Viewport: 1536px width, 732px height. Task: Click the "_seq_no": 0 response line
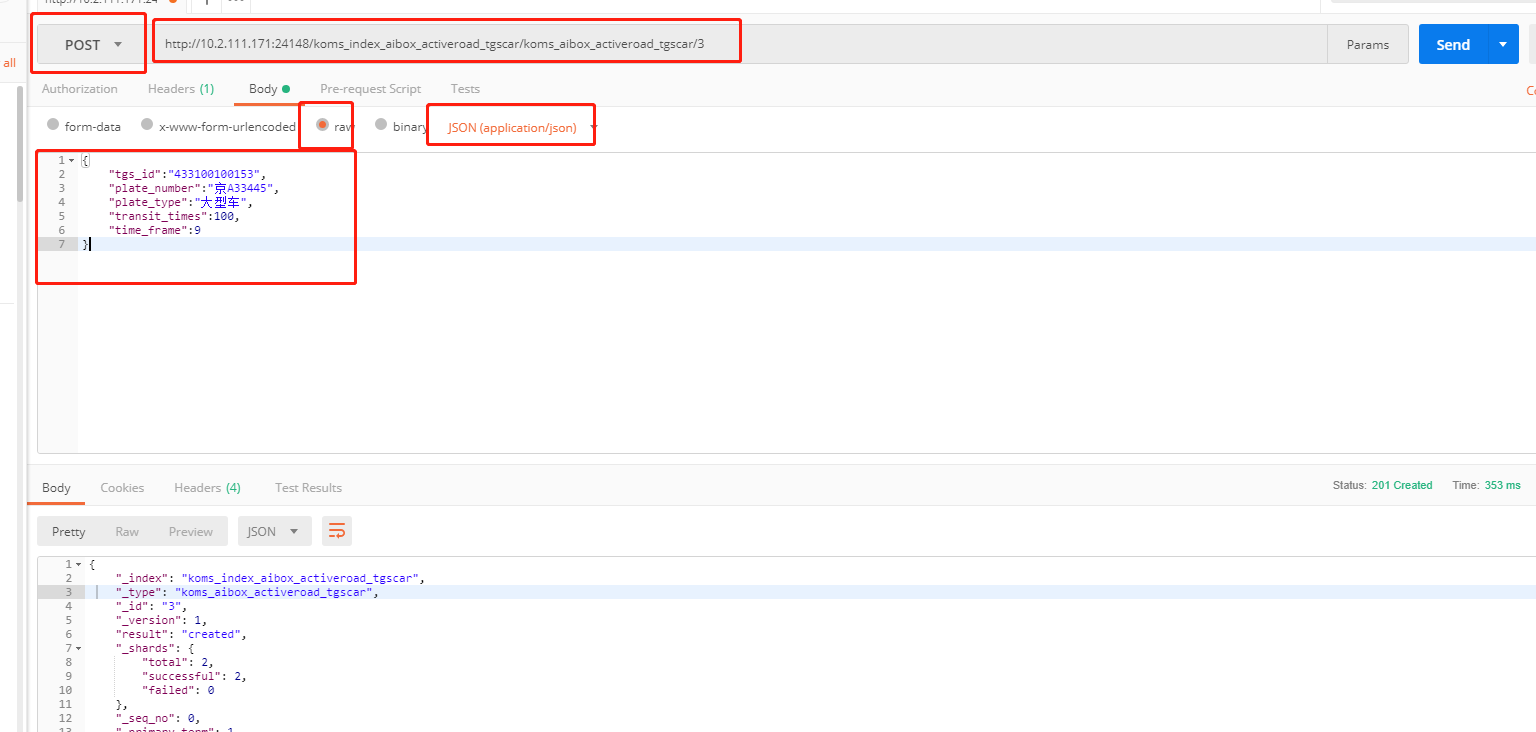point(158,718)
